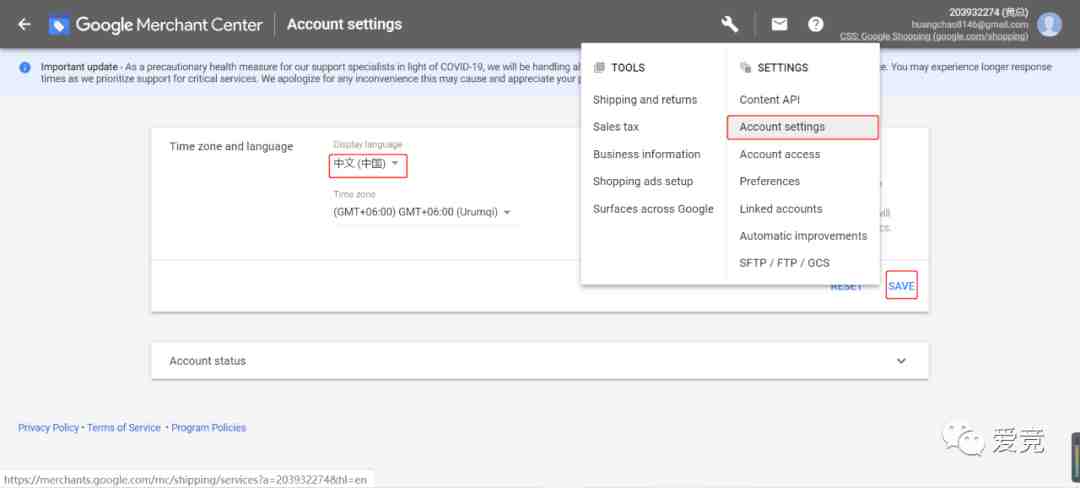
Task: Open the mail notifications icon
Action: click(779, 25)
